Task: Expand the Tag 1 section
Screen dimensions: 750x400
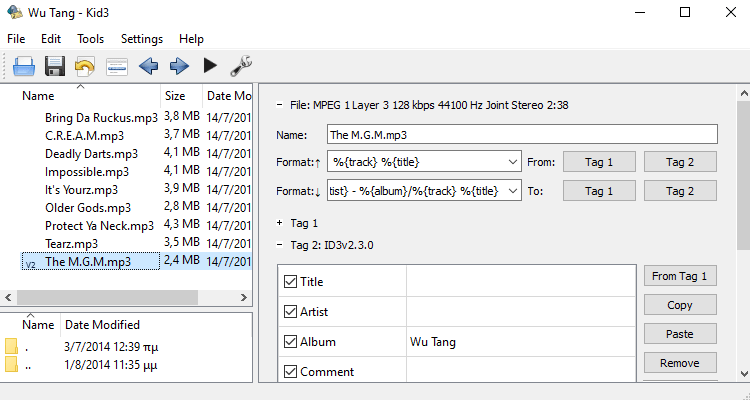Action: [280, 223]
